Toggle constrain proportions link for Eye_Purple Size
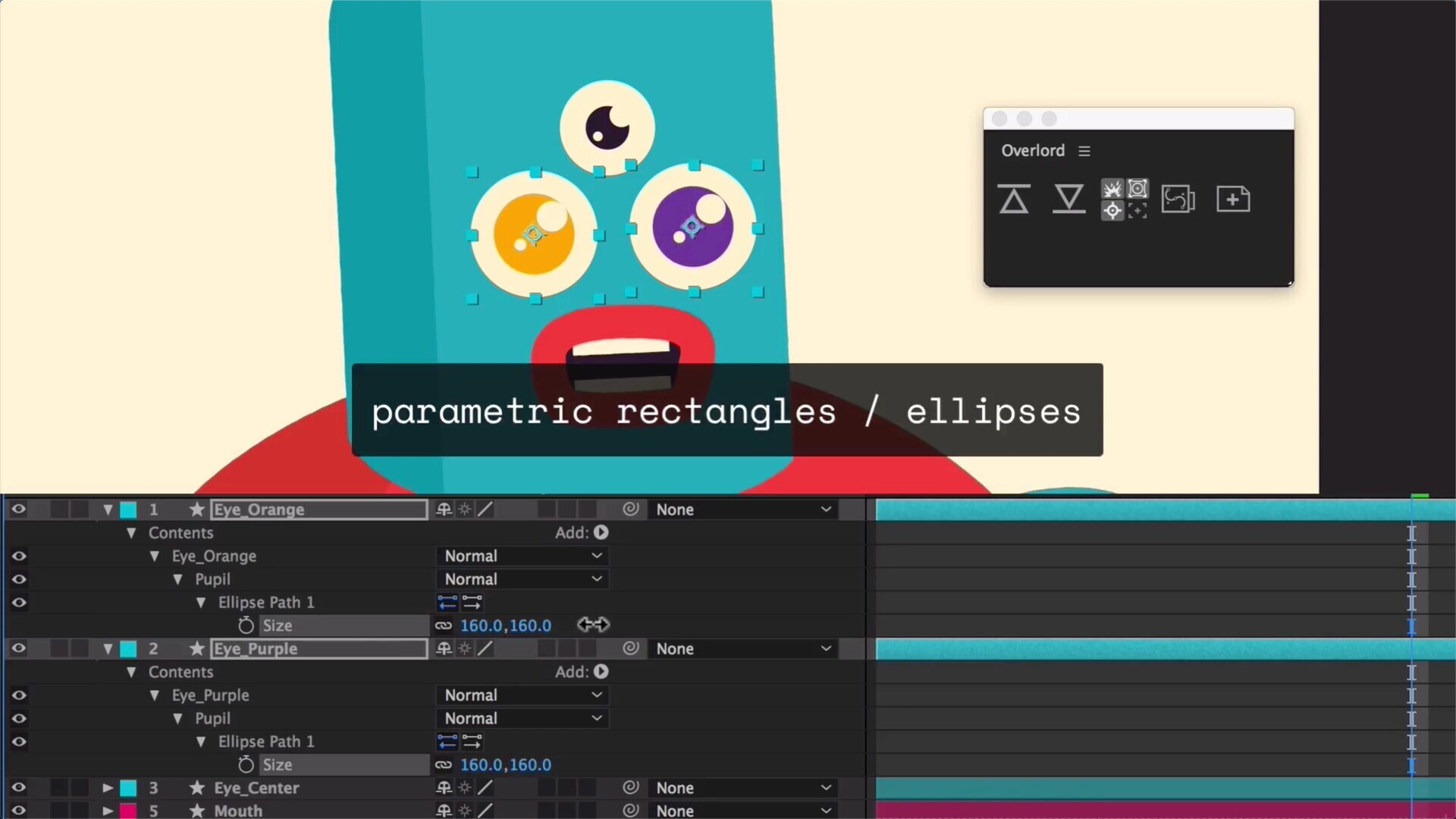 tap(444, 764)
